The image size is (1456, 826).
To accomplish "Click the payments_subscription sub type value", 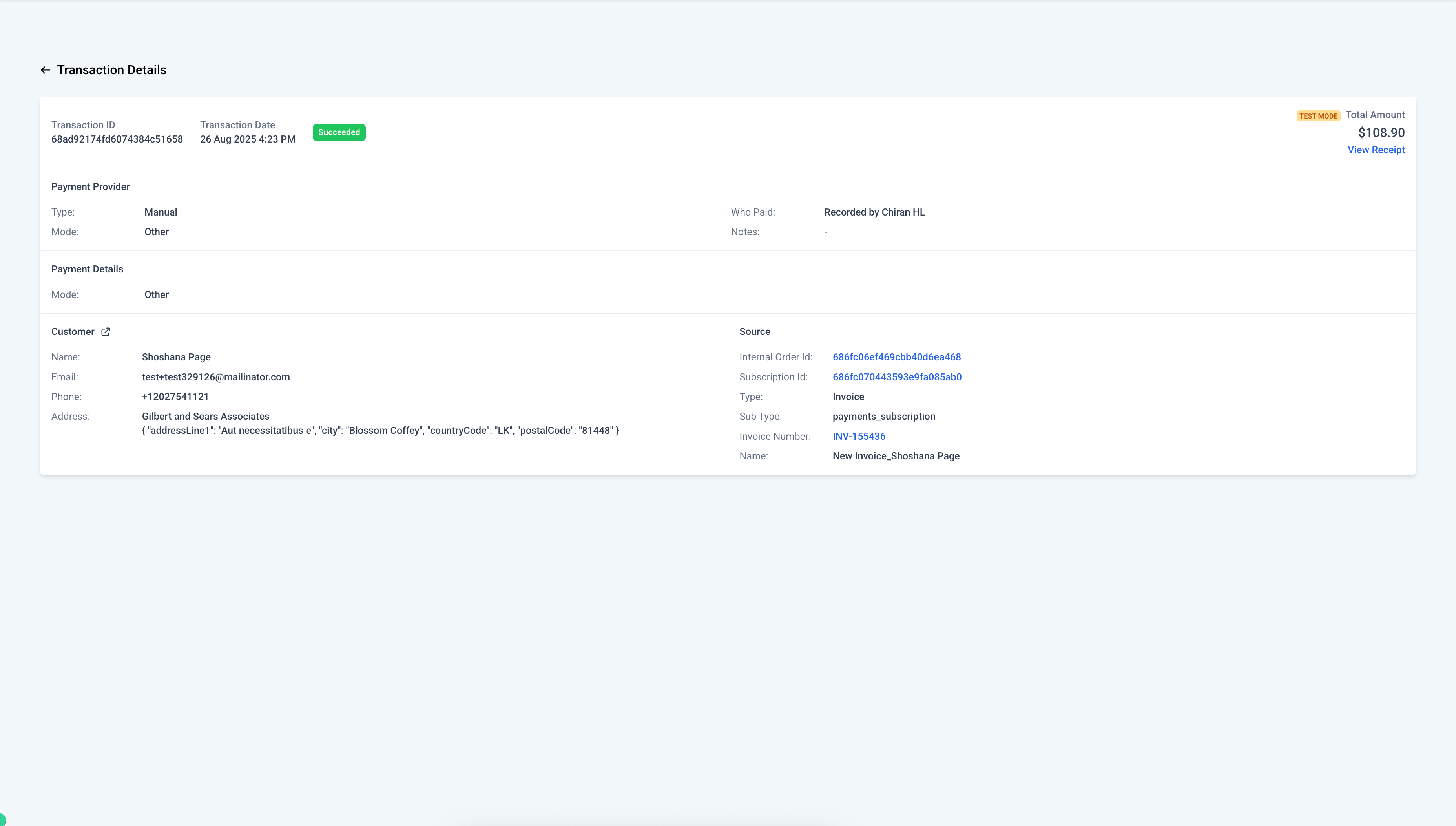I will (883, 417).
